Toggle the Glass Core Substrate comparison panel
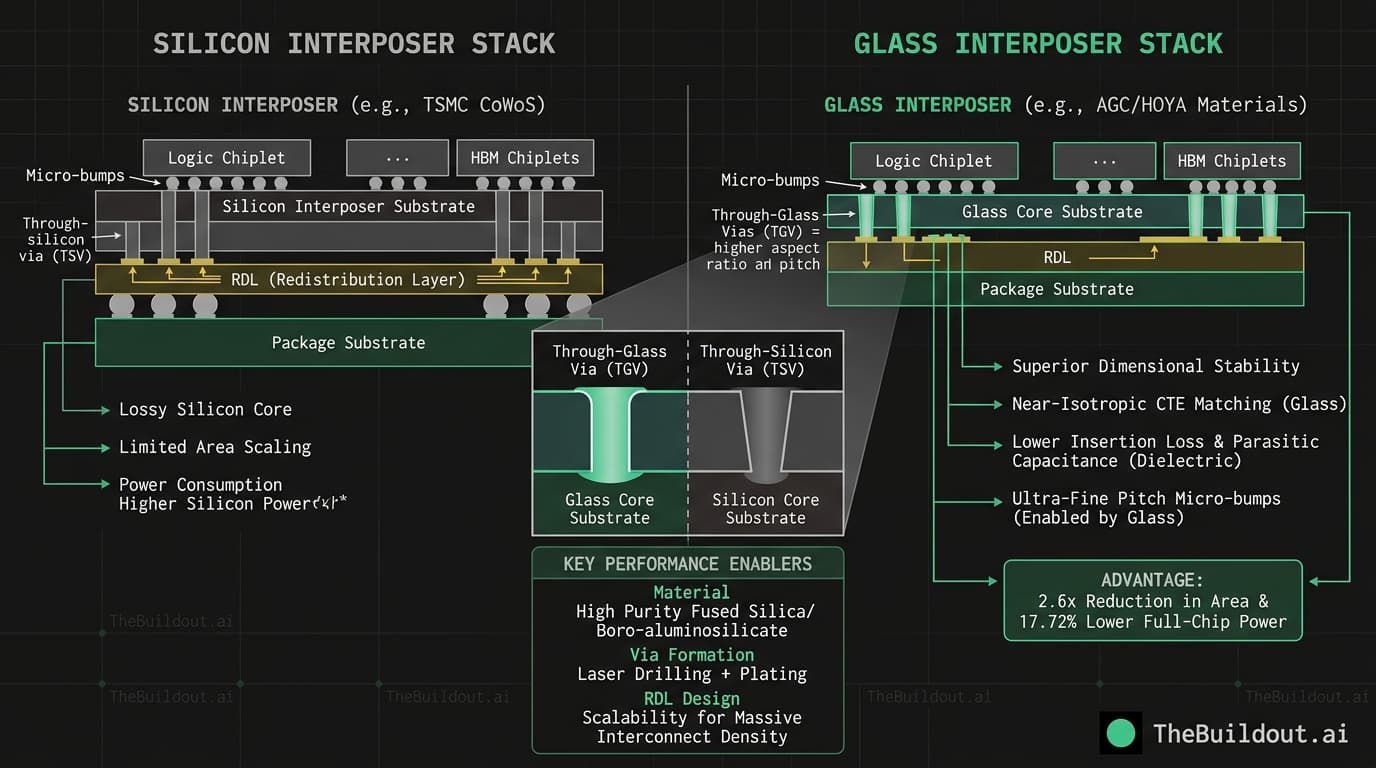The width and height of the screenshot is (1376, 768). pos(610,509)
